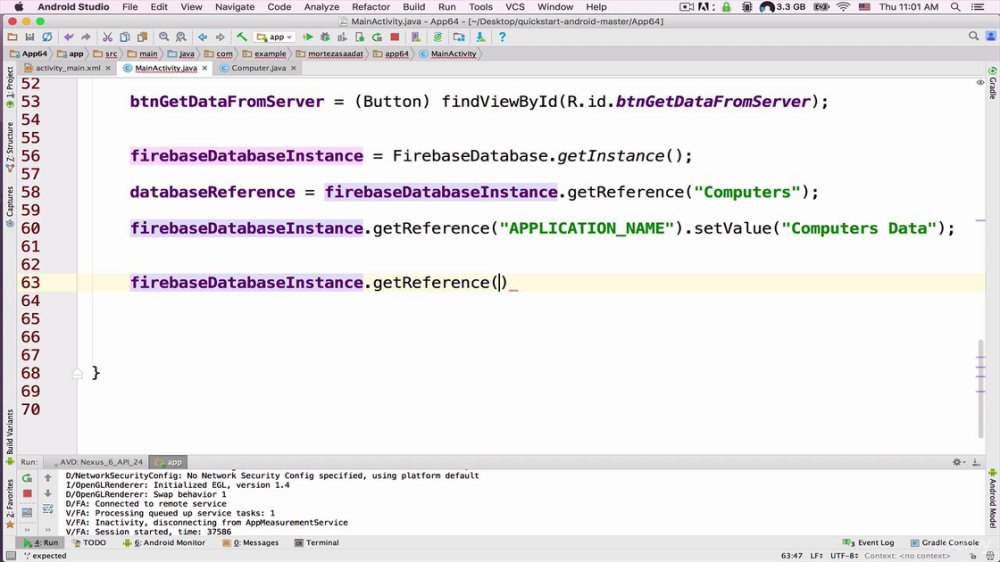This screenshot has height=562, width=1000.
Task: Click the Undo arrow icon
Action: 68,37
